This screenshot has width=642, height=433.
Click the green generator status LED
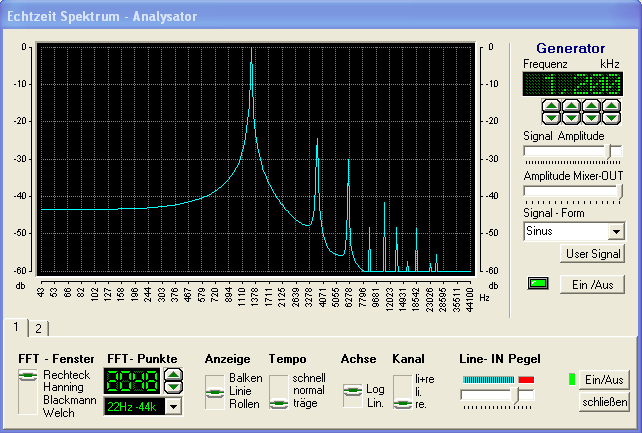539,284
